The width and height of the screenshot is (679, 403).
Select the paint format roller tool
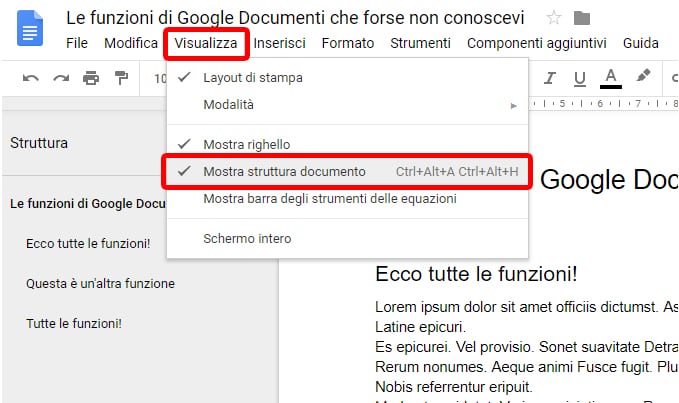[x=121, y=78]
